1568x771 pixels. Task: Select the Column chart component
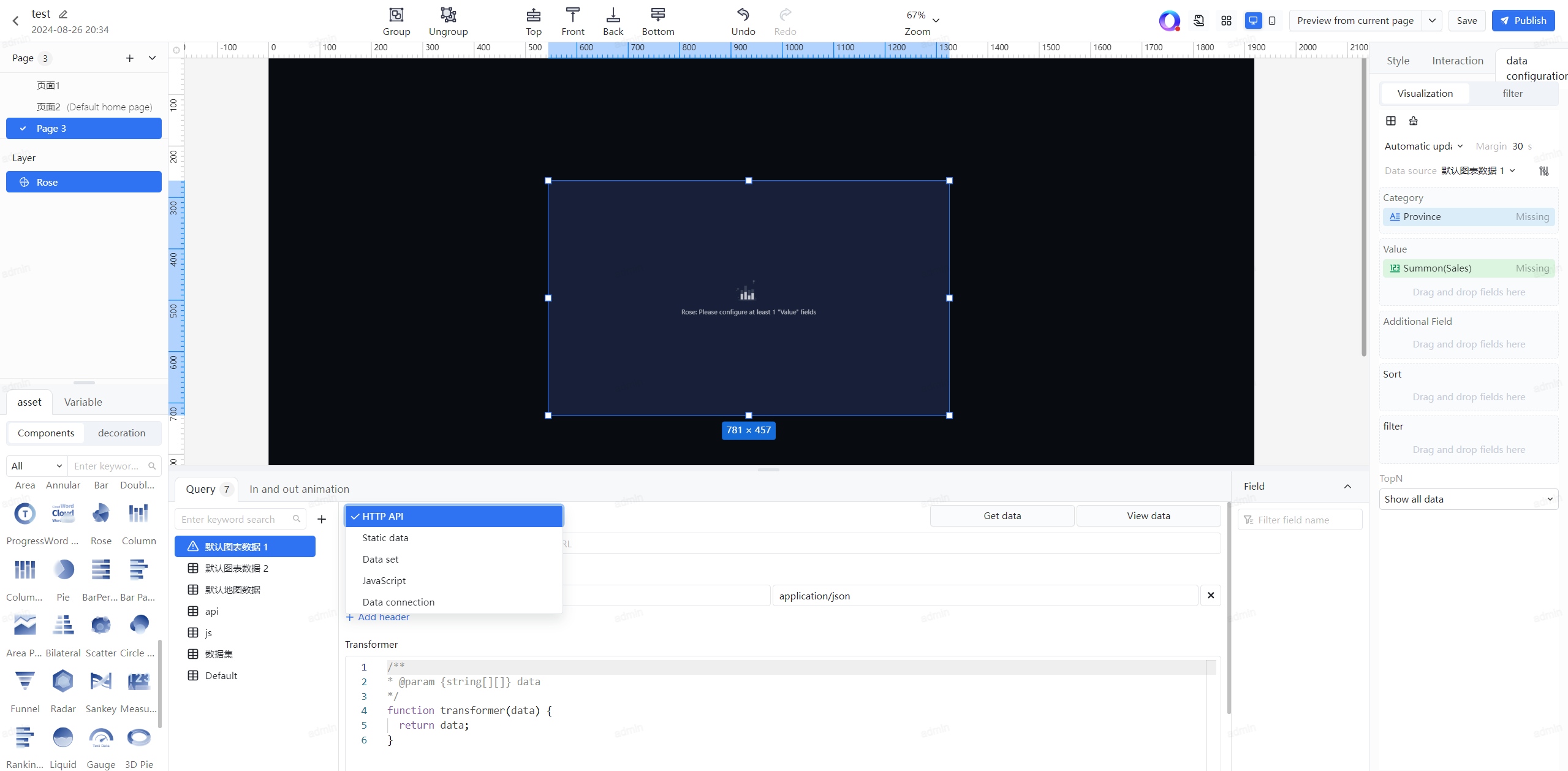pyautogui.click(x=139, y=514)
